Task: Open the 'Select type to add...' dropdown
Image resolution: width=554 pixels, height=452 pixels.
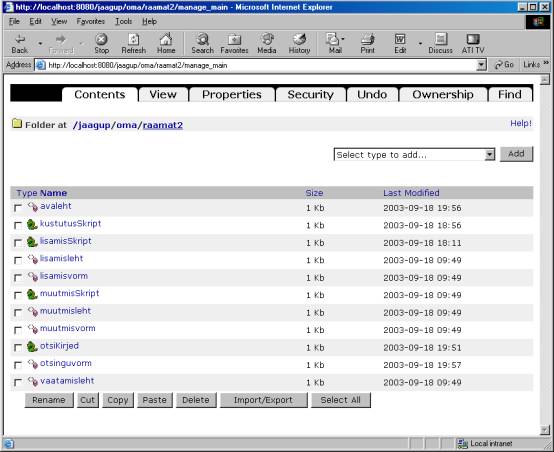Action: pyautogui.click(x=414, y=154)
